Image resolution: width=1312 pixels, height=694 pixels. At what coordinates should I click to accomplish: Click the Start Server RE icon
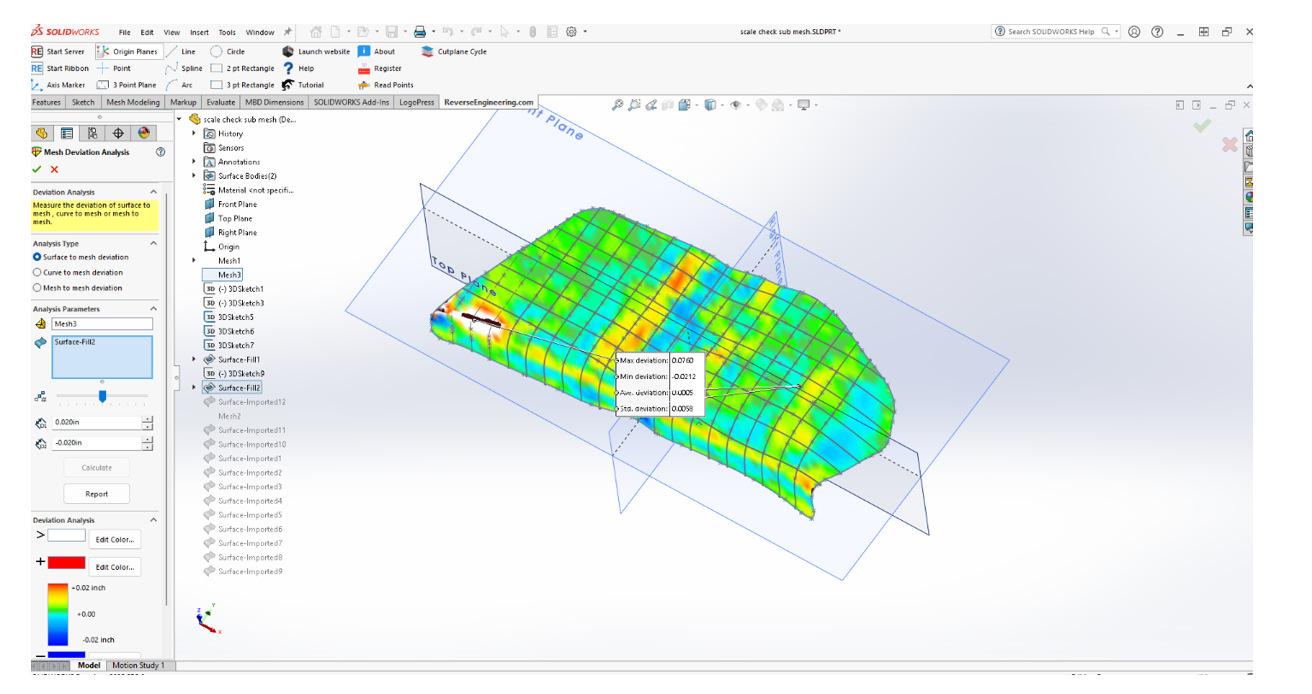(x=37, y=51)
